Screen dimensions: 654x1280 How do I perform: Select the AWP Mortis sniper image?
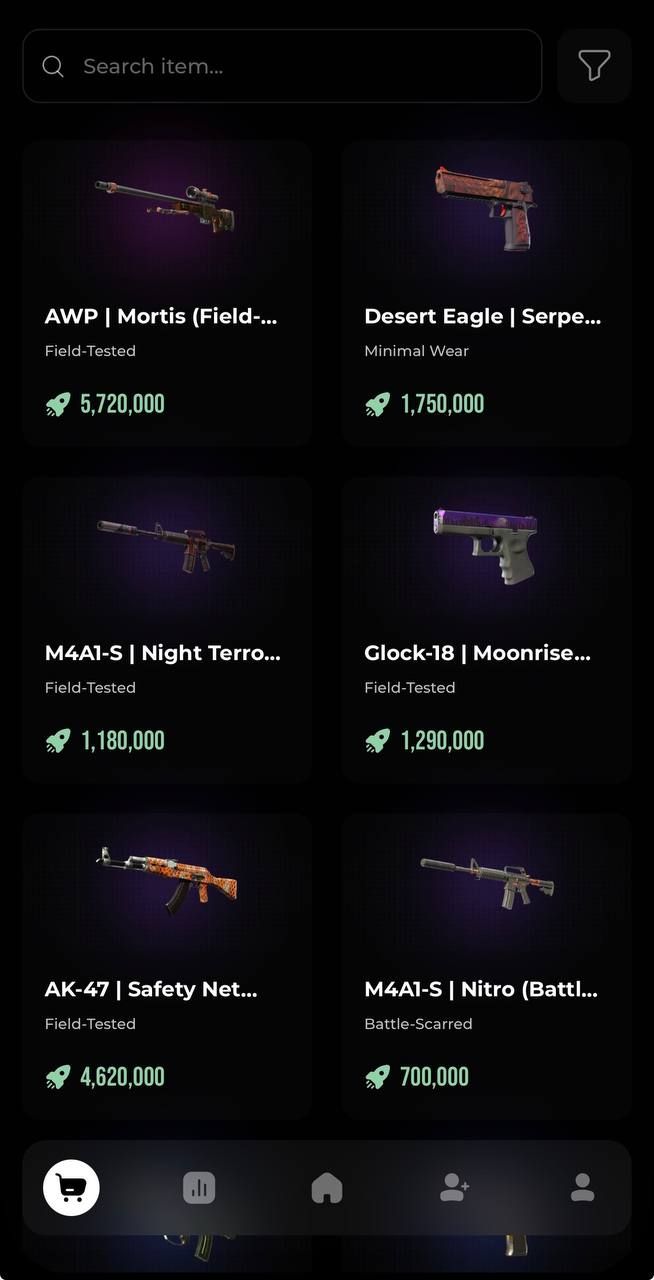(x=165, y=205)
